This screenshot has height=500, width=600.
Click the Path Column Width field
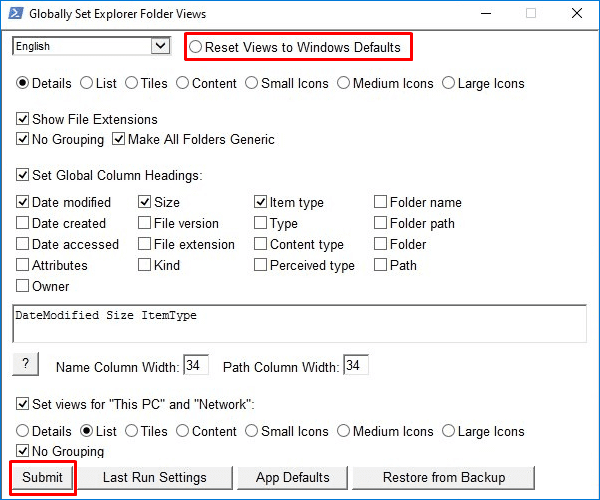pyautogui.click(x=356, y=365)
